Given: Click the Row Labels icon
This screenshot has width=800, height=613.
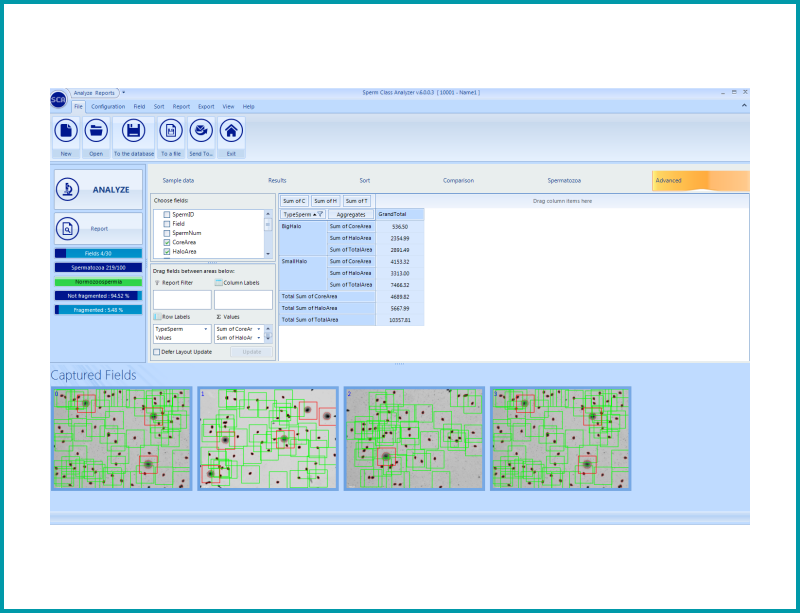Looking at the screenshot, I should click(x=158, y=317).
